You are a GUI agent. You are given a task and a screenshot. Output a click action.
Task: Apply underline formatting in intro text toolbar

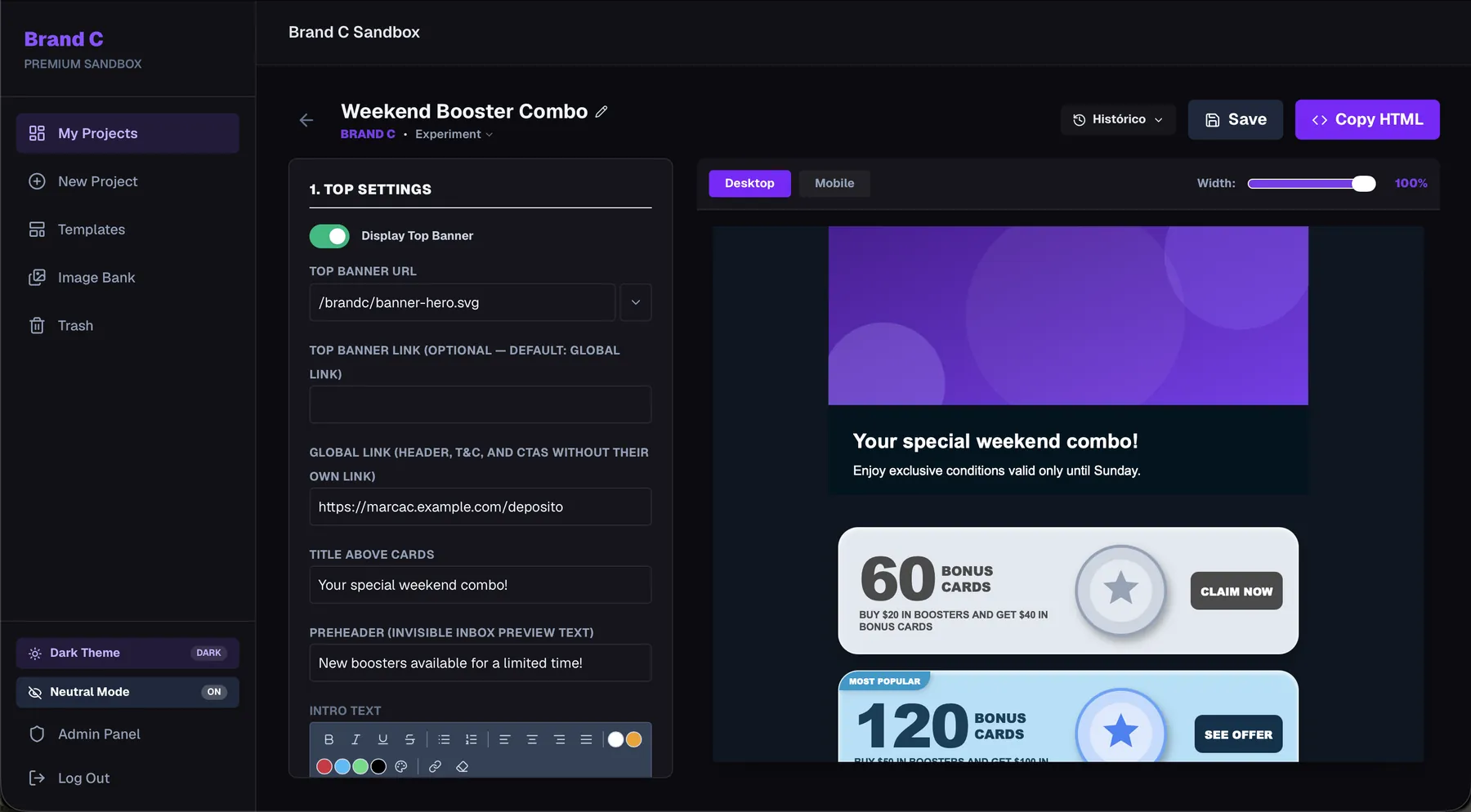click(382, 739)
